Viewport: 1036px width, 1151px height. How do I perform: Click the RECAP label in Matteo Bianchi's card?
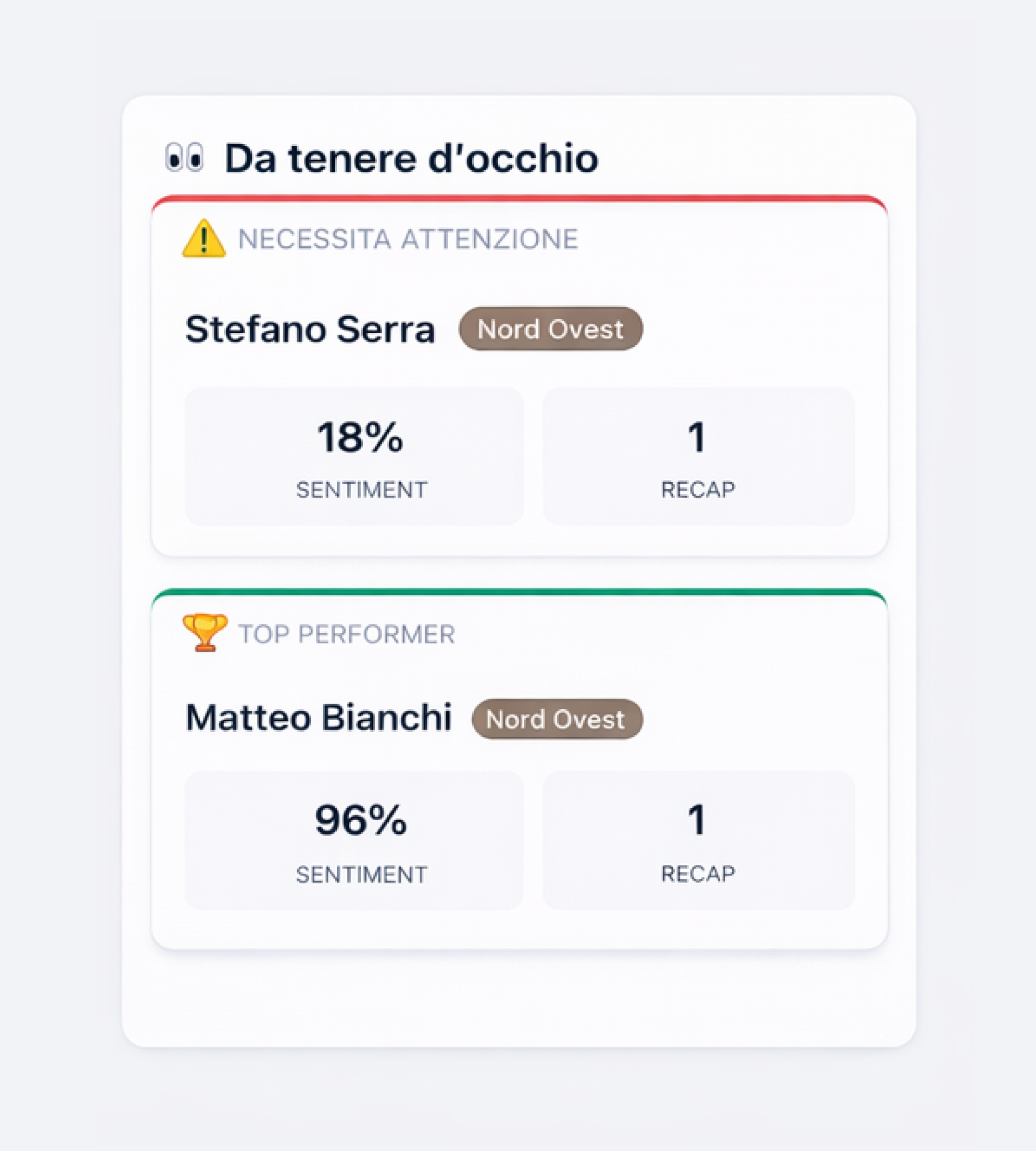point(698,874)
